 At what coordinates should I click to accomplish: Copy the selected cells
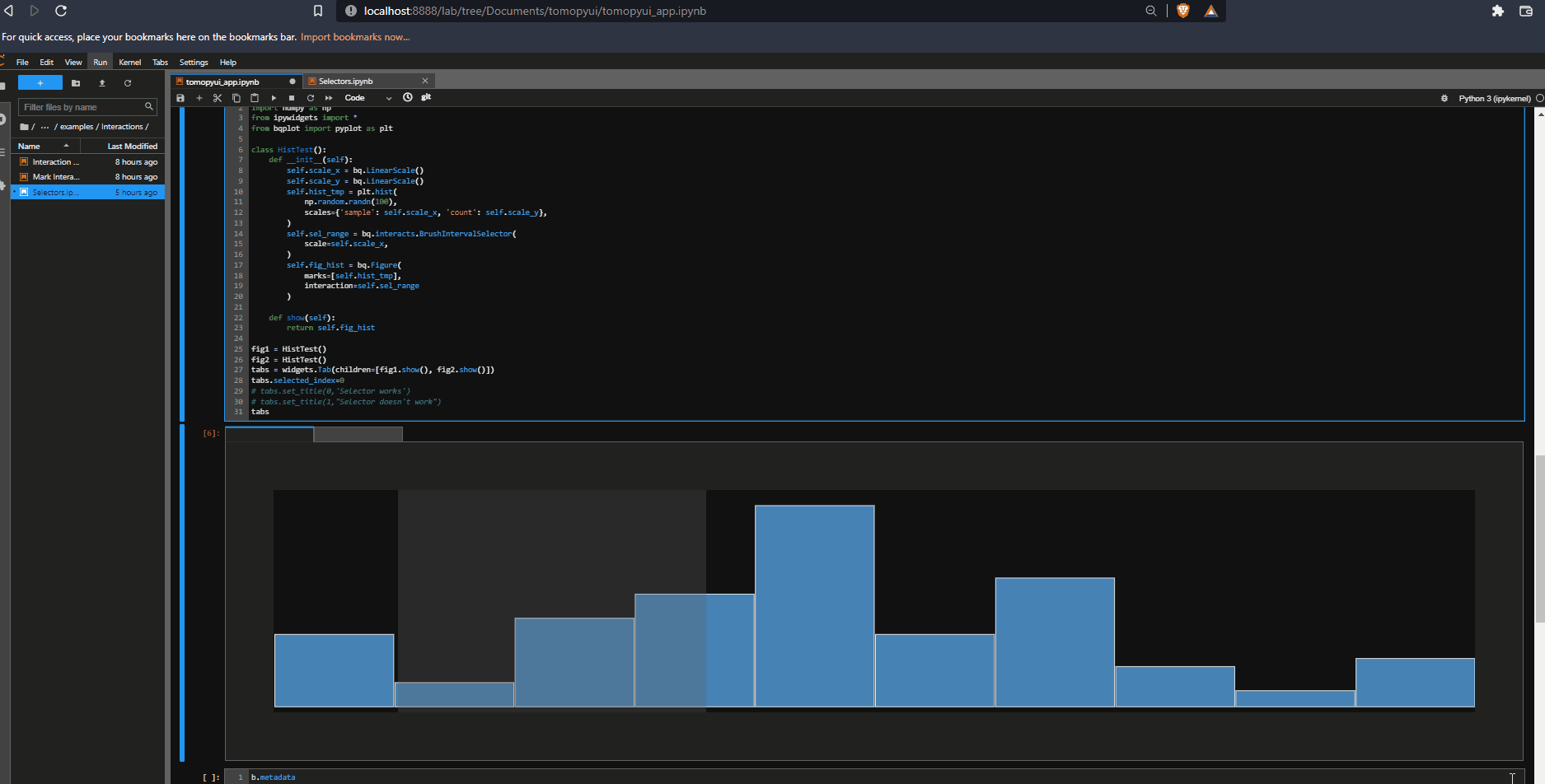click(236, 97)
